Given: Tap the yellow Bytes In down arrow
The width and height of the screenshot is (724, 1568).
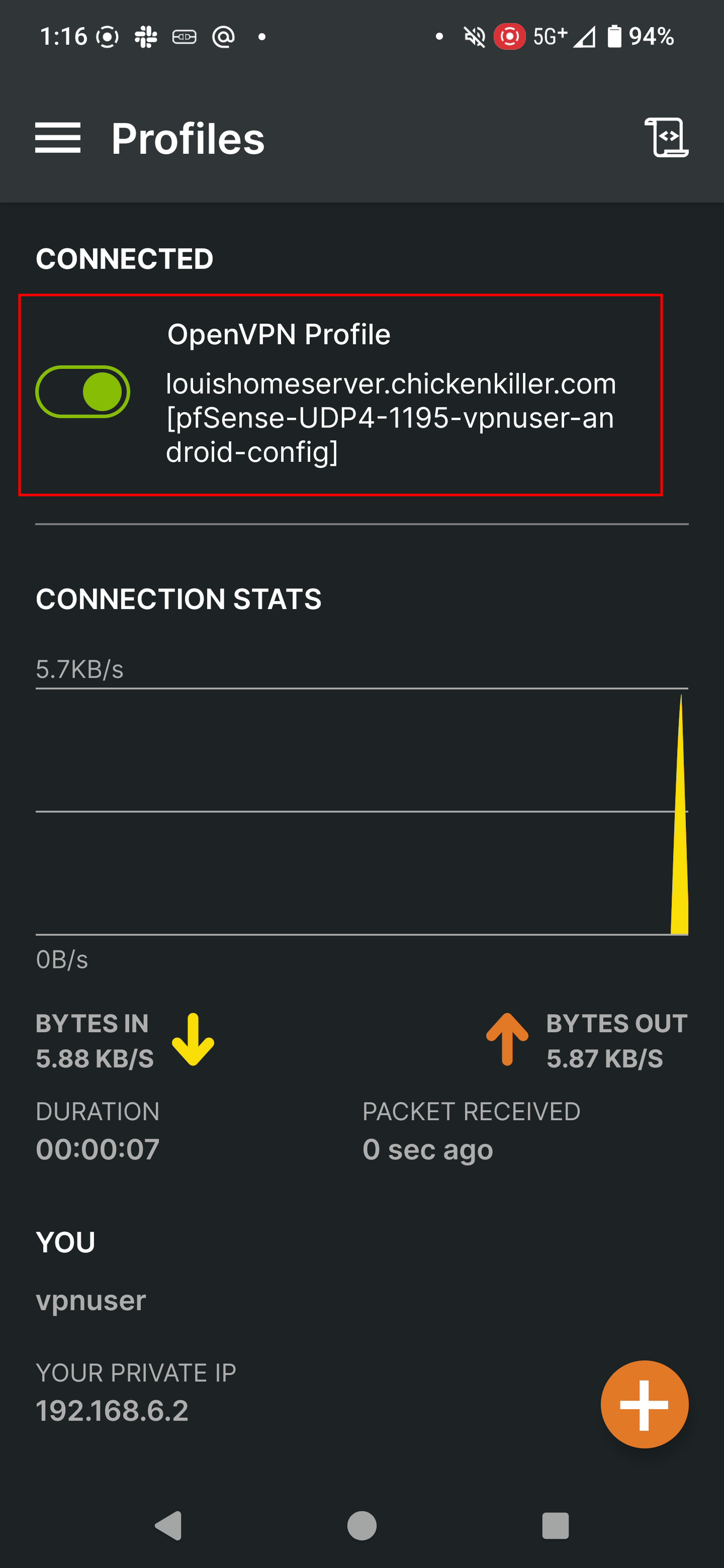Looking at the screenshot, I should click(x=193, y=1040).
